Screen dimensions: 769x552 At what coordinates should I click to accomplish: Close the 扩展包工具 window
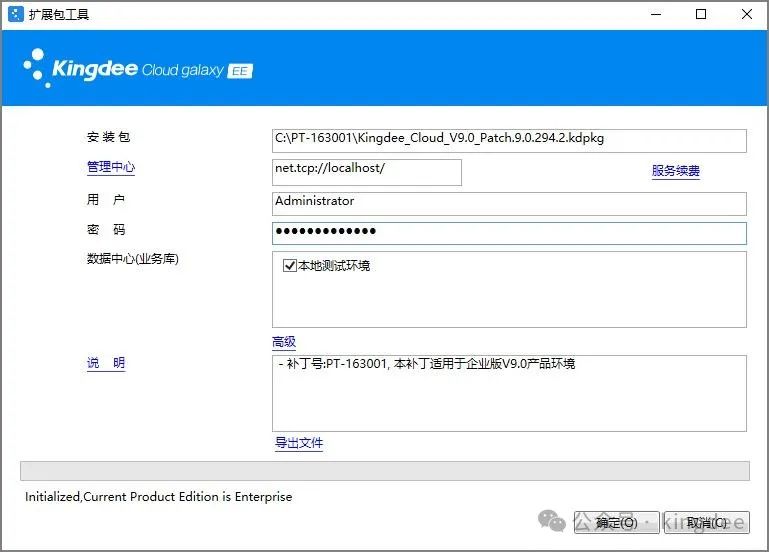click(747, 14)
